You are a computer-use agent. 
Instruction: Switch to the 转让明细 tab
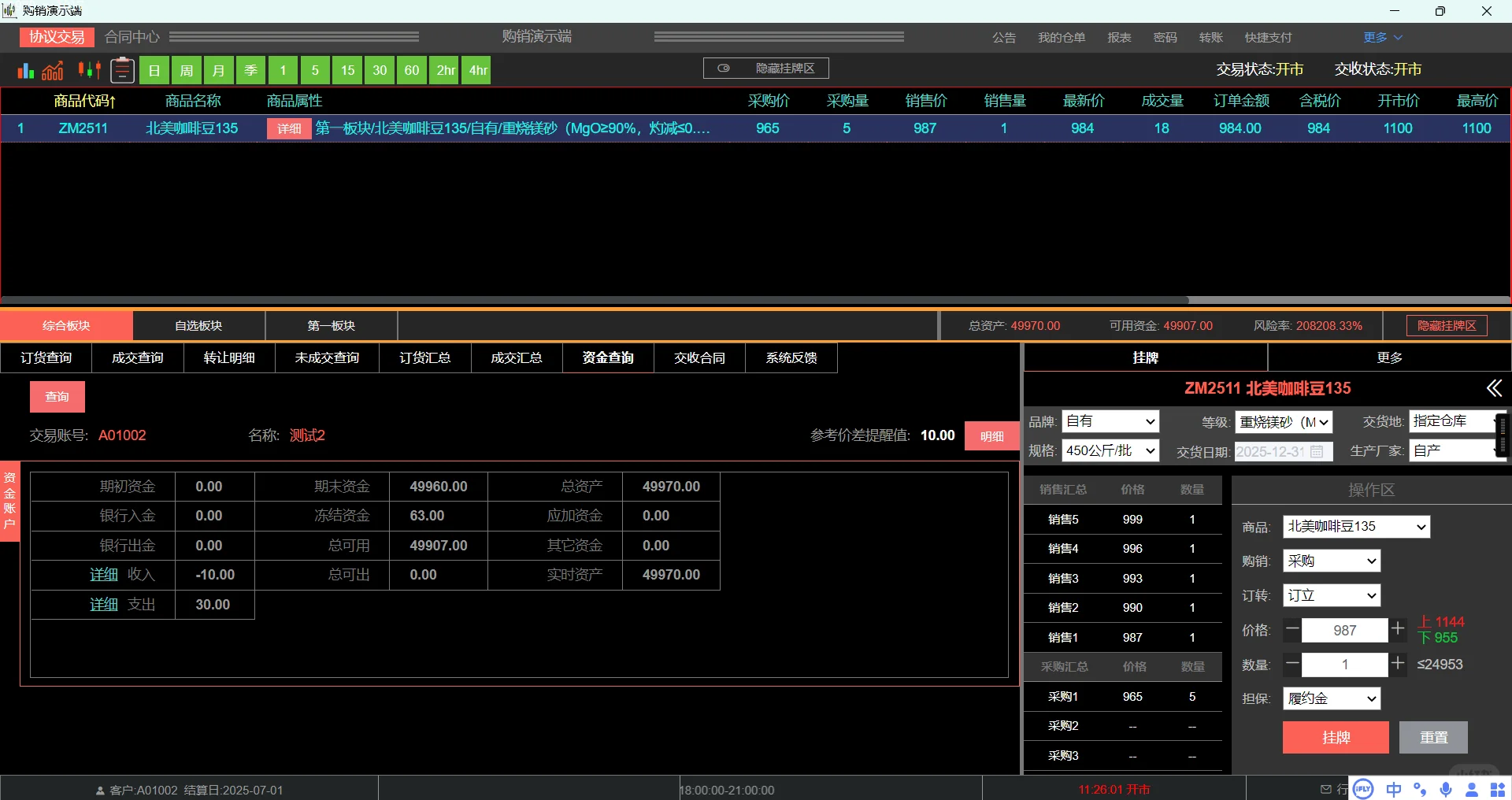tap(229, 357)
